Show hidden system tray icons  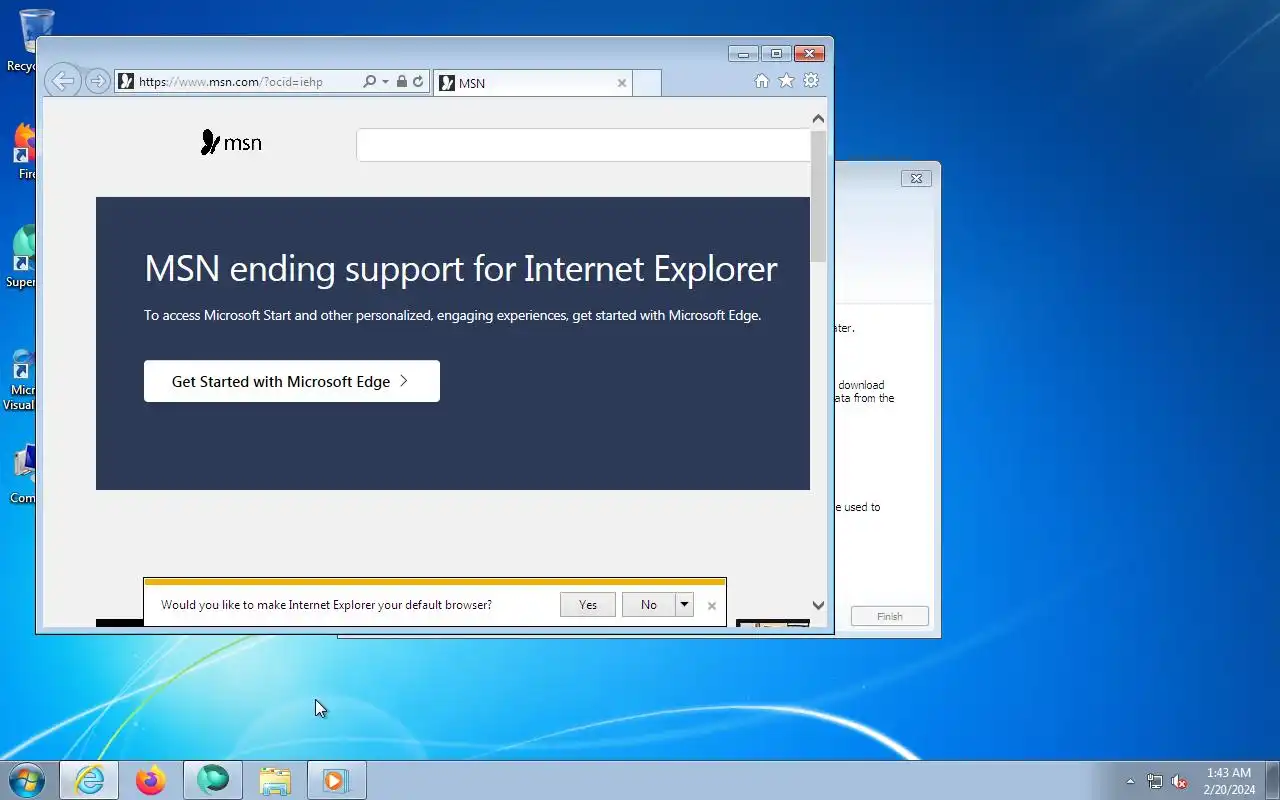pos(1131,781)
